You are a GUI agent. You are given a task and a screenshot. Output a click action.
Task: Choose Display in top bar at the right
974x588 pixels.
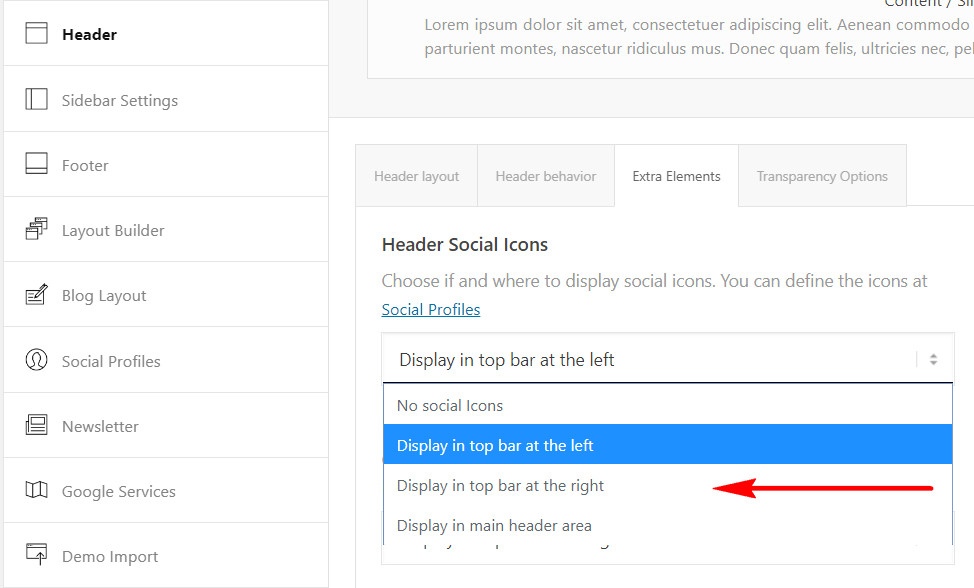coord(668,486)
